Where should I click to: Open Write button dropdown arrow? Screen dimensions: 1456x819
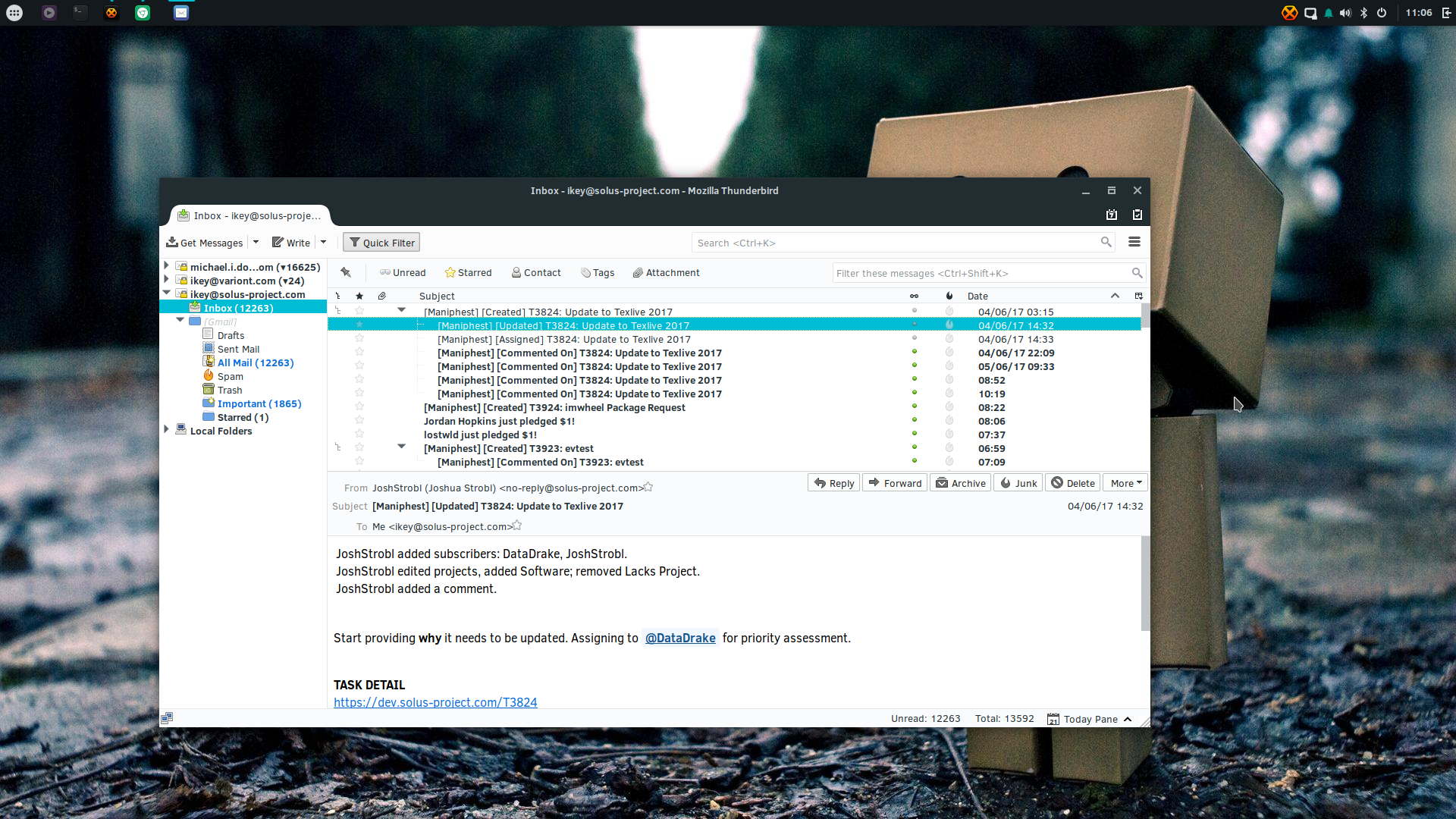coord(323,243)
